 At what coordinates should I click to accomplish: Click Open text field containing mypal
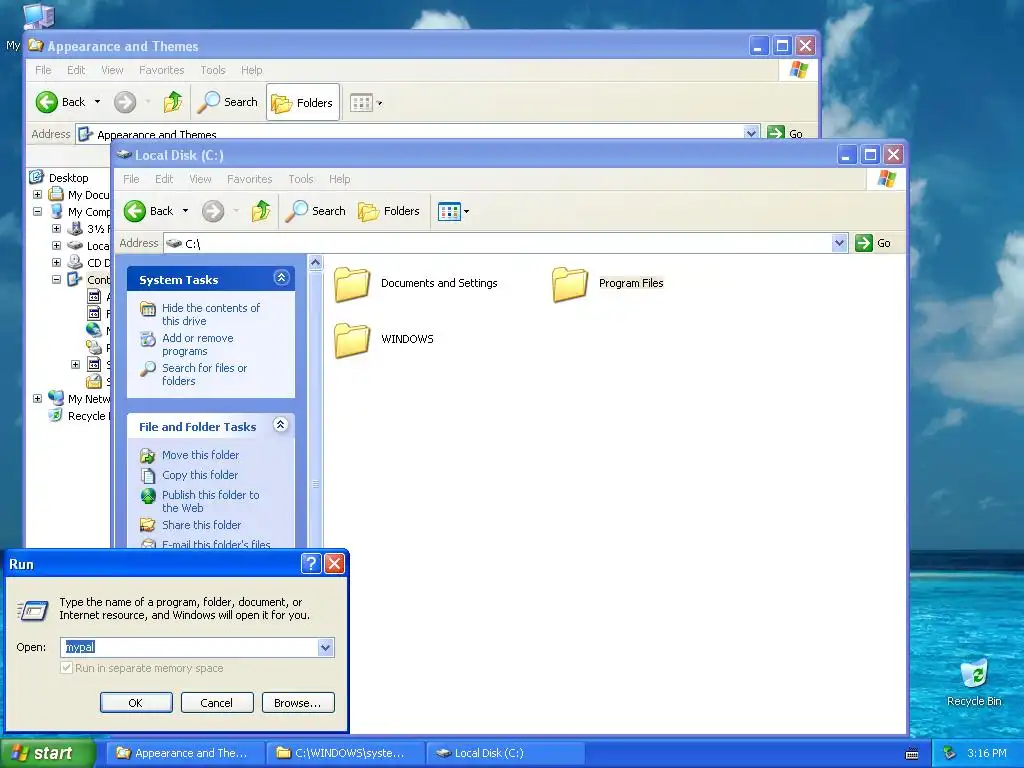[x=189, y=647]
